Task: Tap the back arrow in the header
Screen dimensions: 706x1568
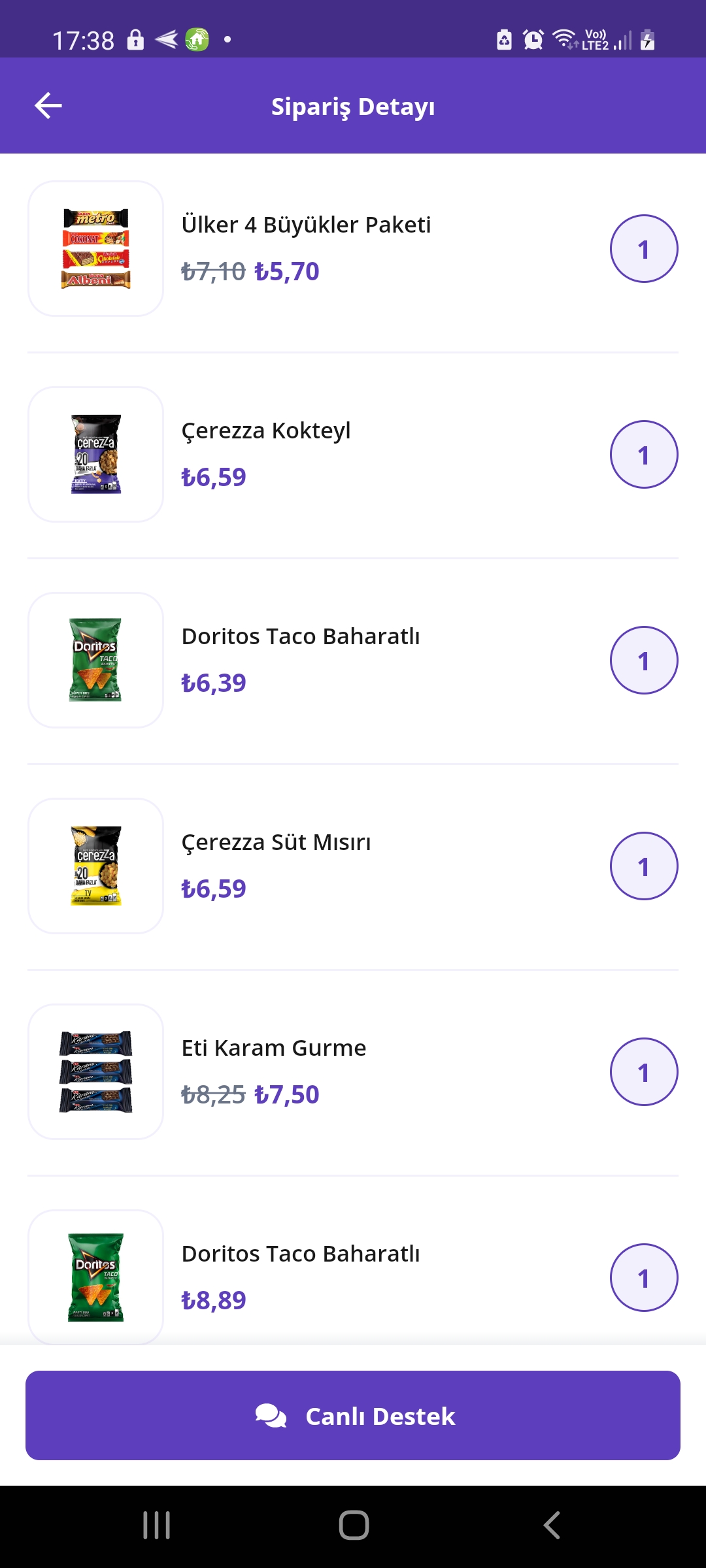Action: [x=48, y=106]
